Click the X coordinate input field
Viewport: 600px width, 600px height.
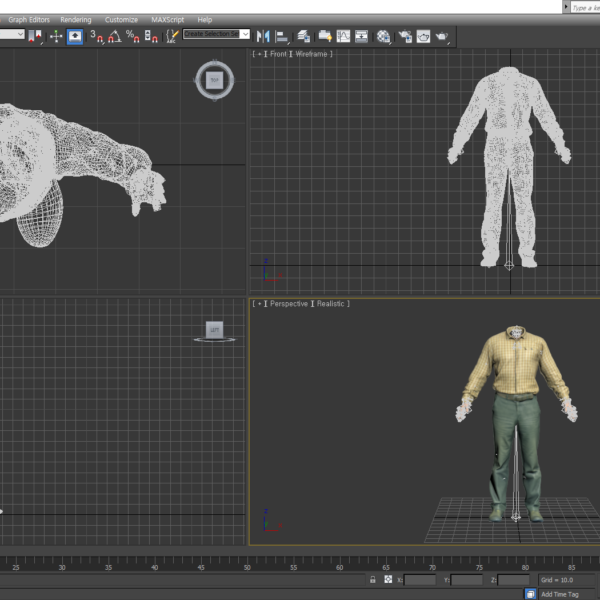click(x=420, y=579)
